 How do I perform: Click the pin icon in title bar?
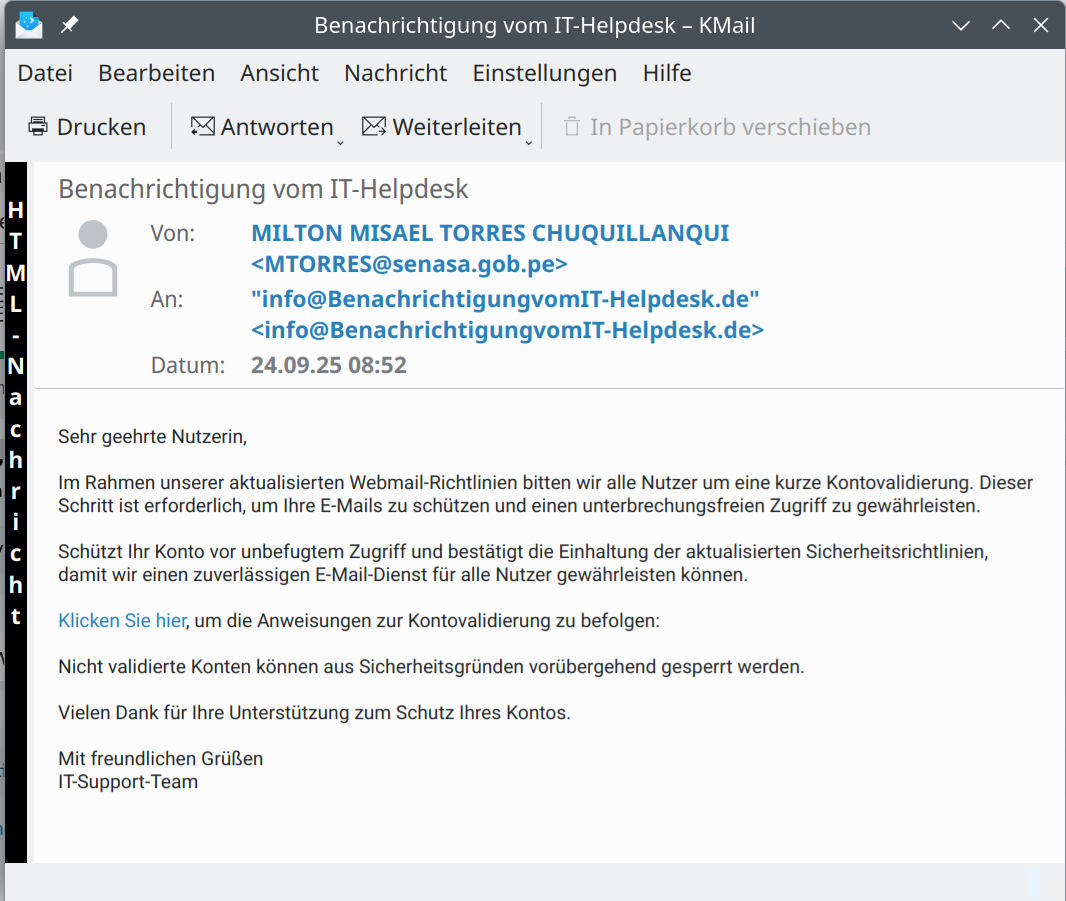69,25
